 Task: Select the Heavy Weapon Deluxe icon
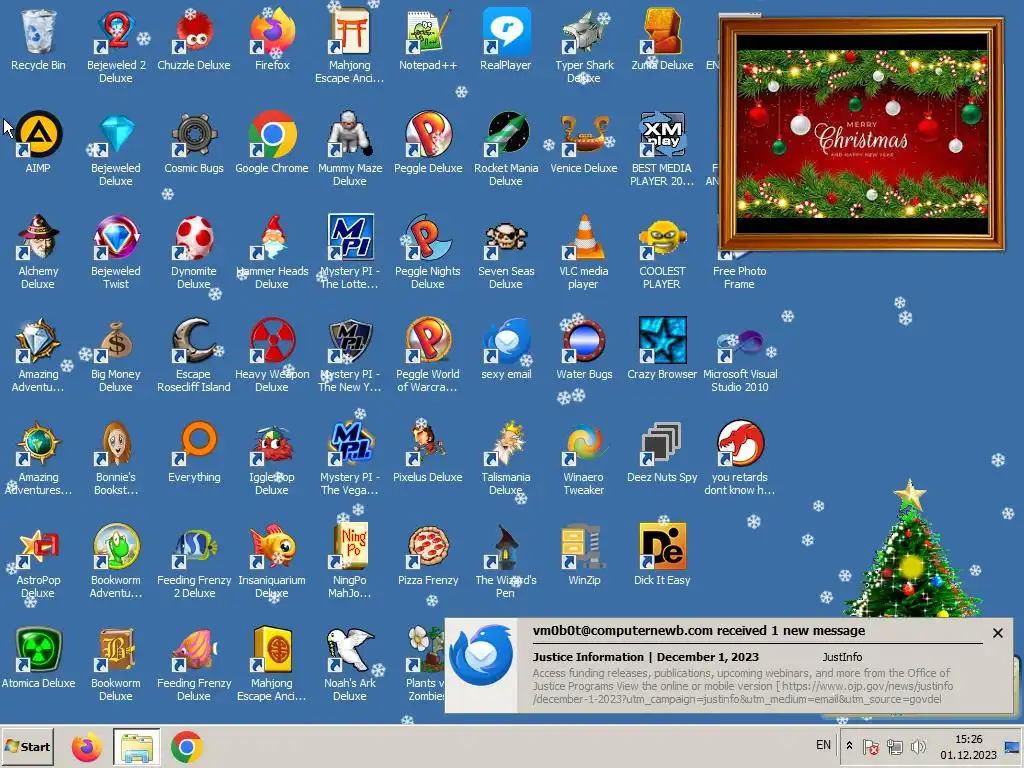(272, 354)
